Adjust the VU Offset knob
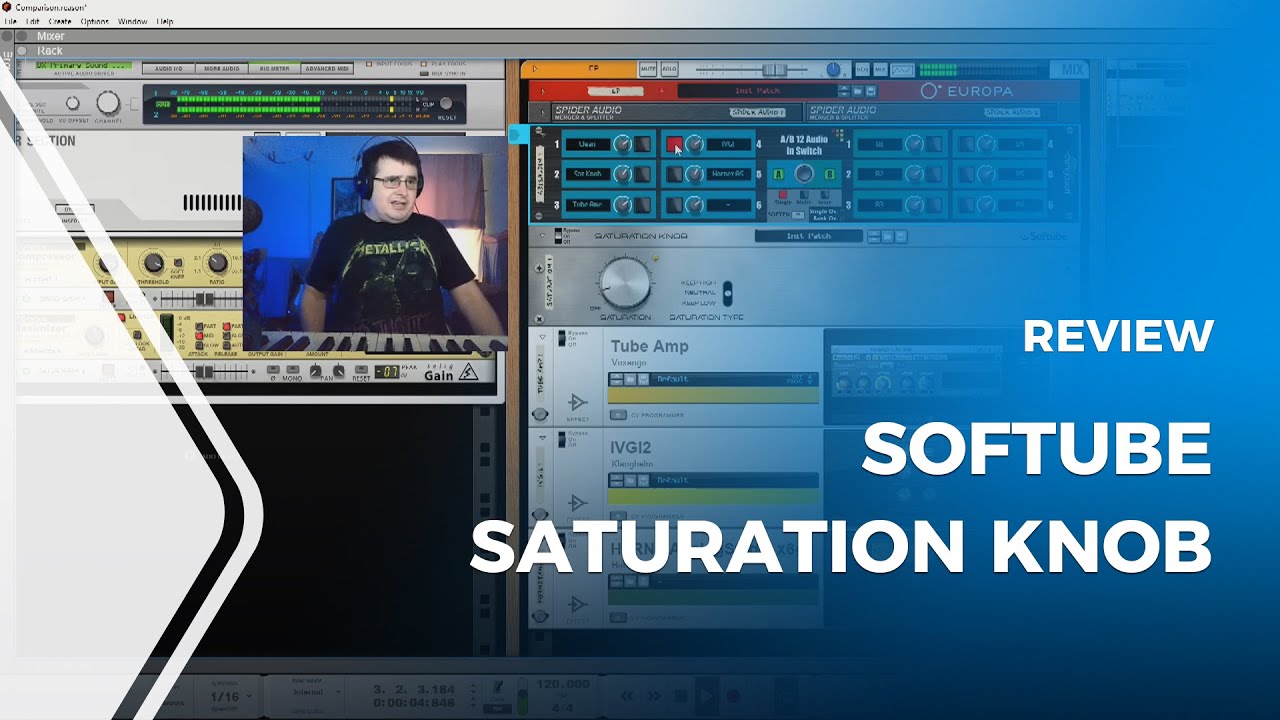1280x720 pixels. point(71,103)
